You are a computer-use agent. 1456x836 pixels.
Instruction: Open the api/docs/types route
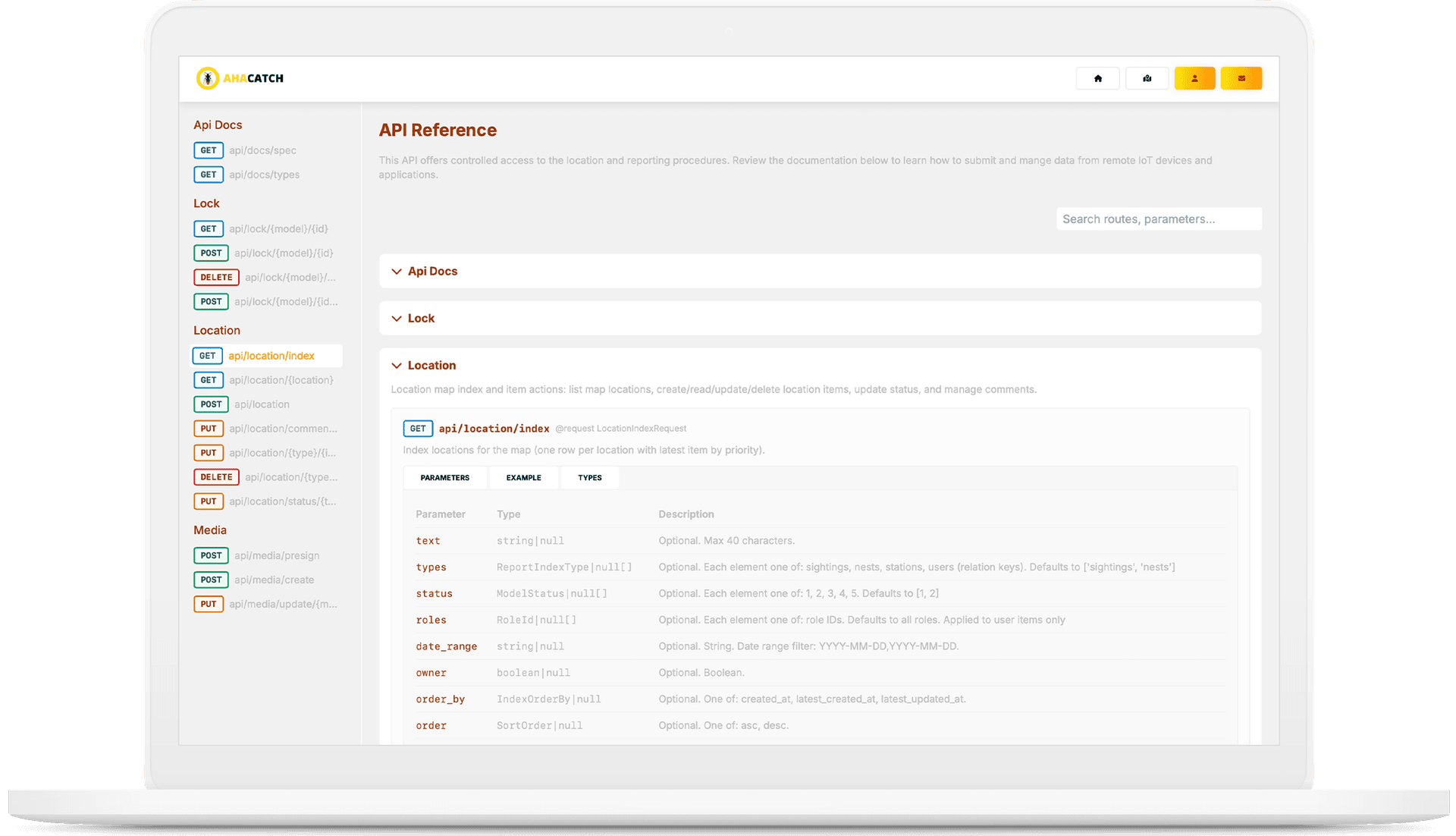click(x=265, y=174)
